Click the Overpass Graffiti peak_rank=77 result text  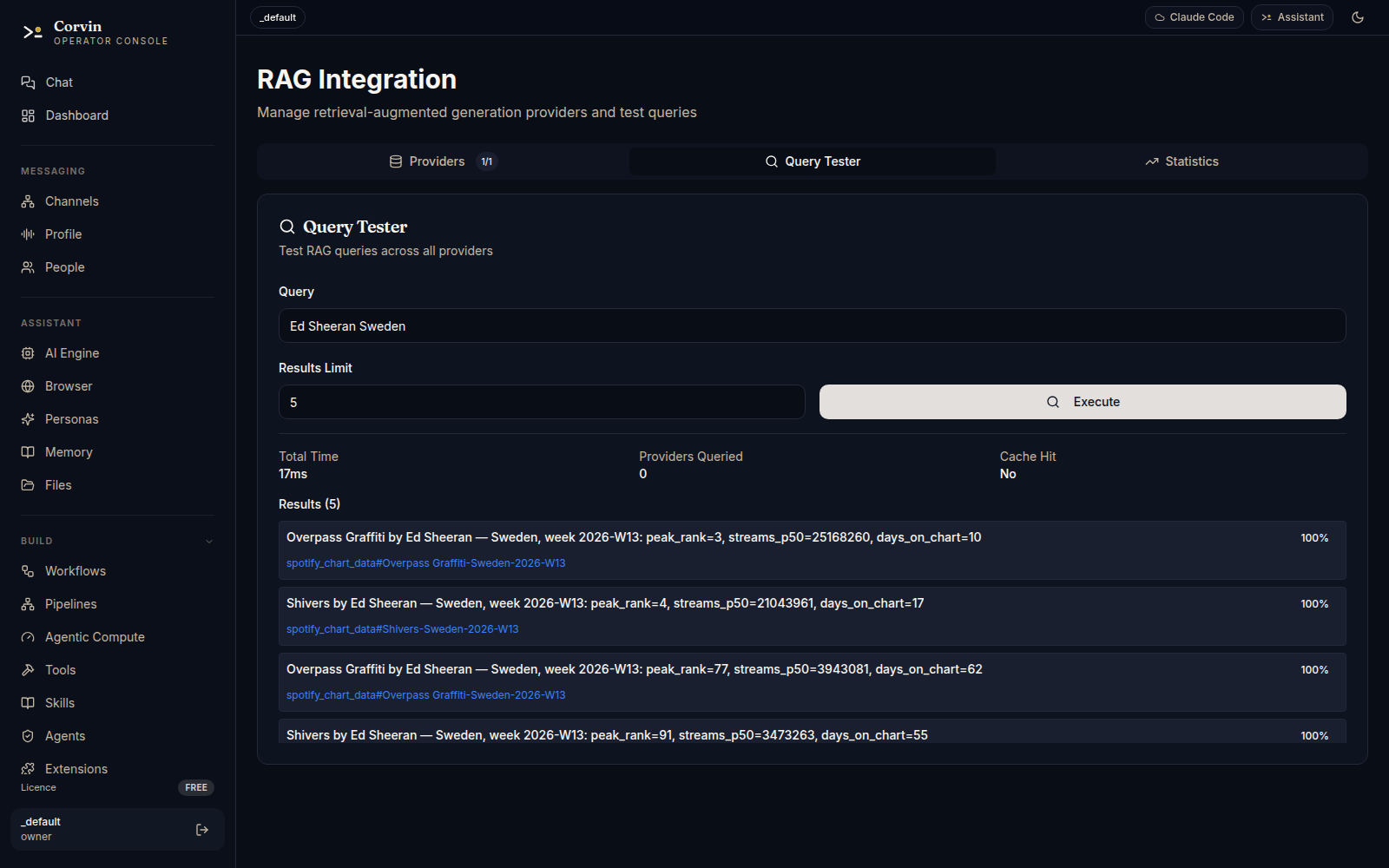[635, 669]
